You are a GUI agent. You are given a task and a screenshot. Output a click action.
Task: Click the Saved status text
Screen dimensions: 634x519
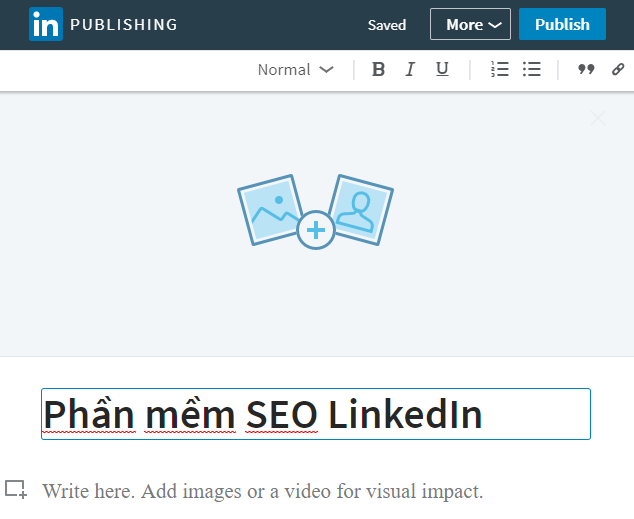pyautogui.click(x=387, y=25)
